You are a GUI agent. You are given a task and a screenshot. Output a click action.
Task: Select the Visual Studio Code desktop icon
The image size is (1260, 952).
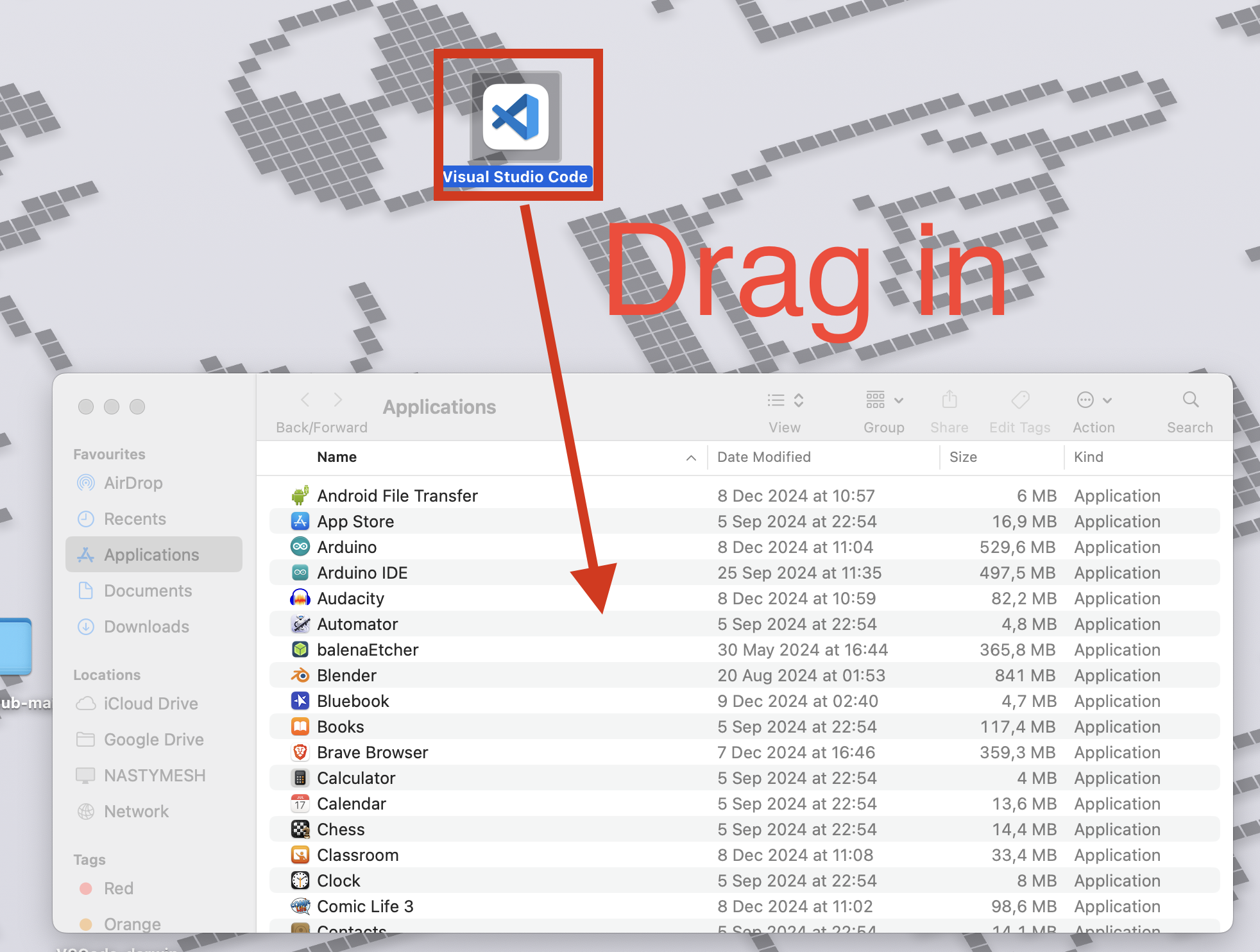(516, 117)
